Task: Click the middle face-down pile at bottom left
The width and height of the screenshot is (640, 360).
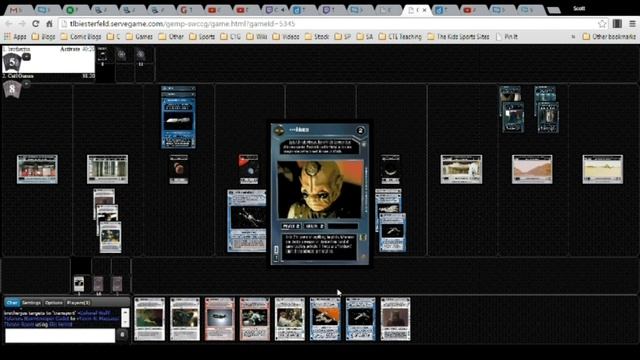Action: [98, 284]
